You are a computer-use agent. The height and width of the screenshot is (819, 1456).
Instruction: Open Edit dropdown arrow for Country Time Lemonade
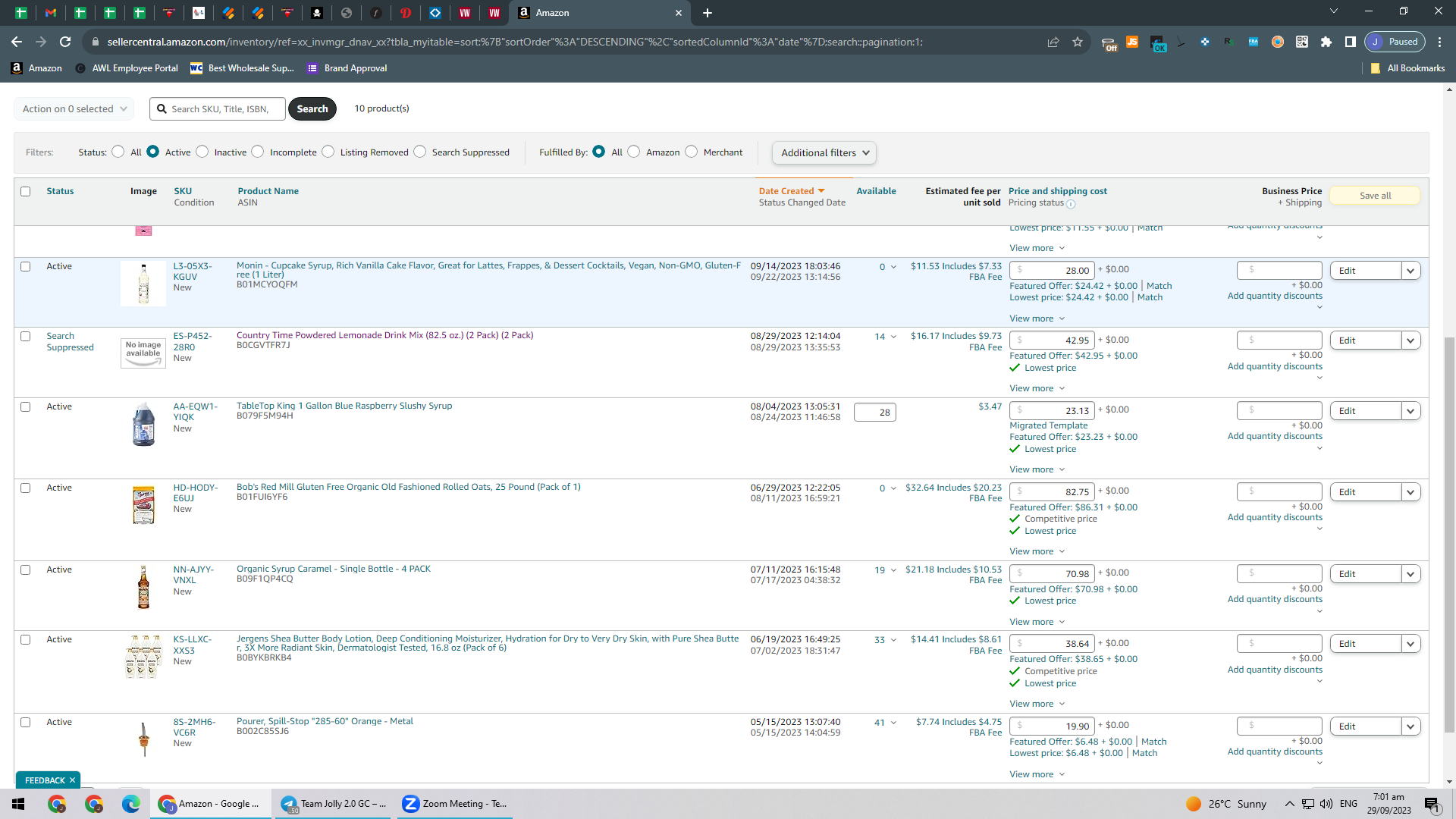(x=1410, y=340)
